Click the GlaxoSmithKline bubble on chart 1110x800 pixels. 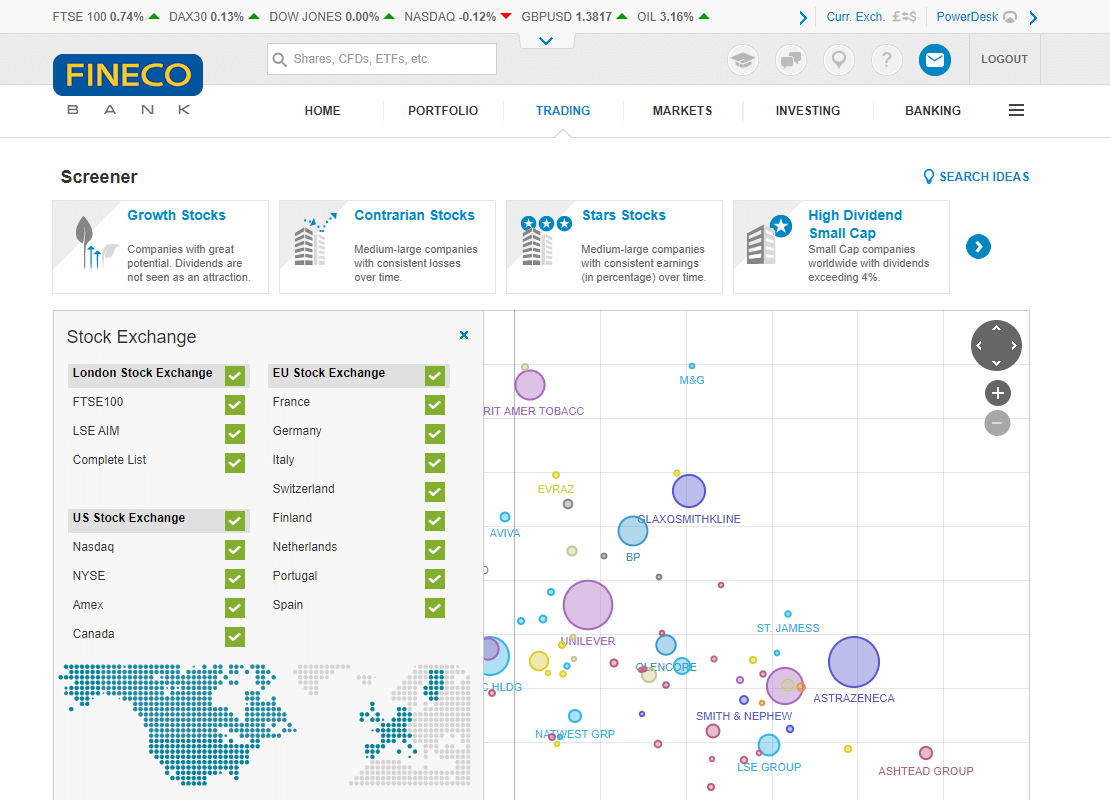click(689, 491)
